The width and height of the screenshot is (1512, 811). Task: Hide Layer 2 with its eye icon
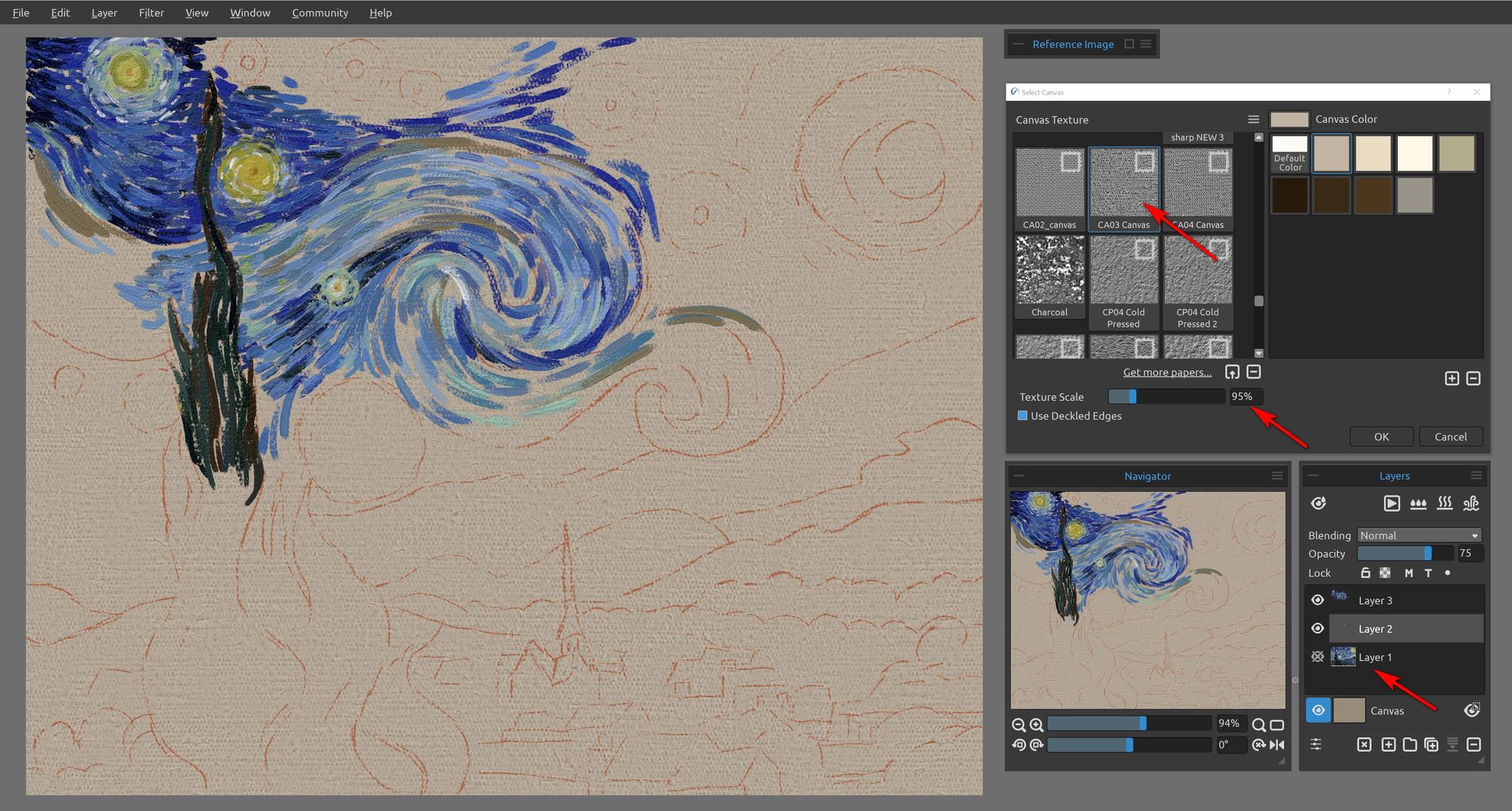tap(1317, 628)
